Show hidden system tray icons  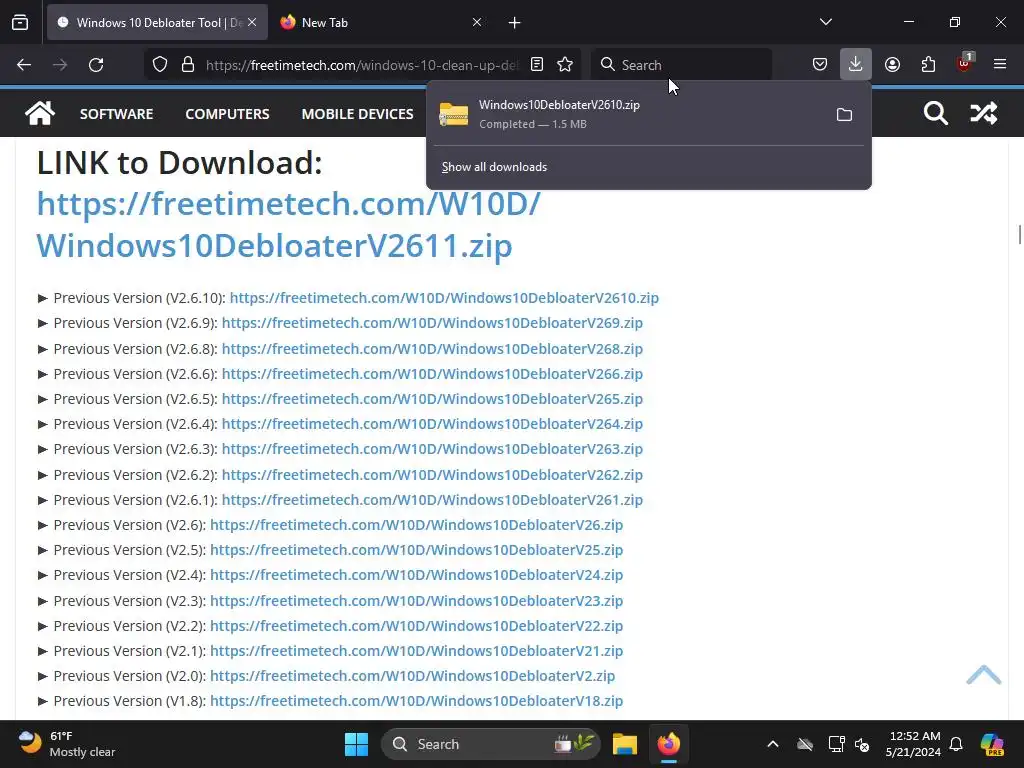tap(773, 744)
